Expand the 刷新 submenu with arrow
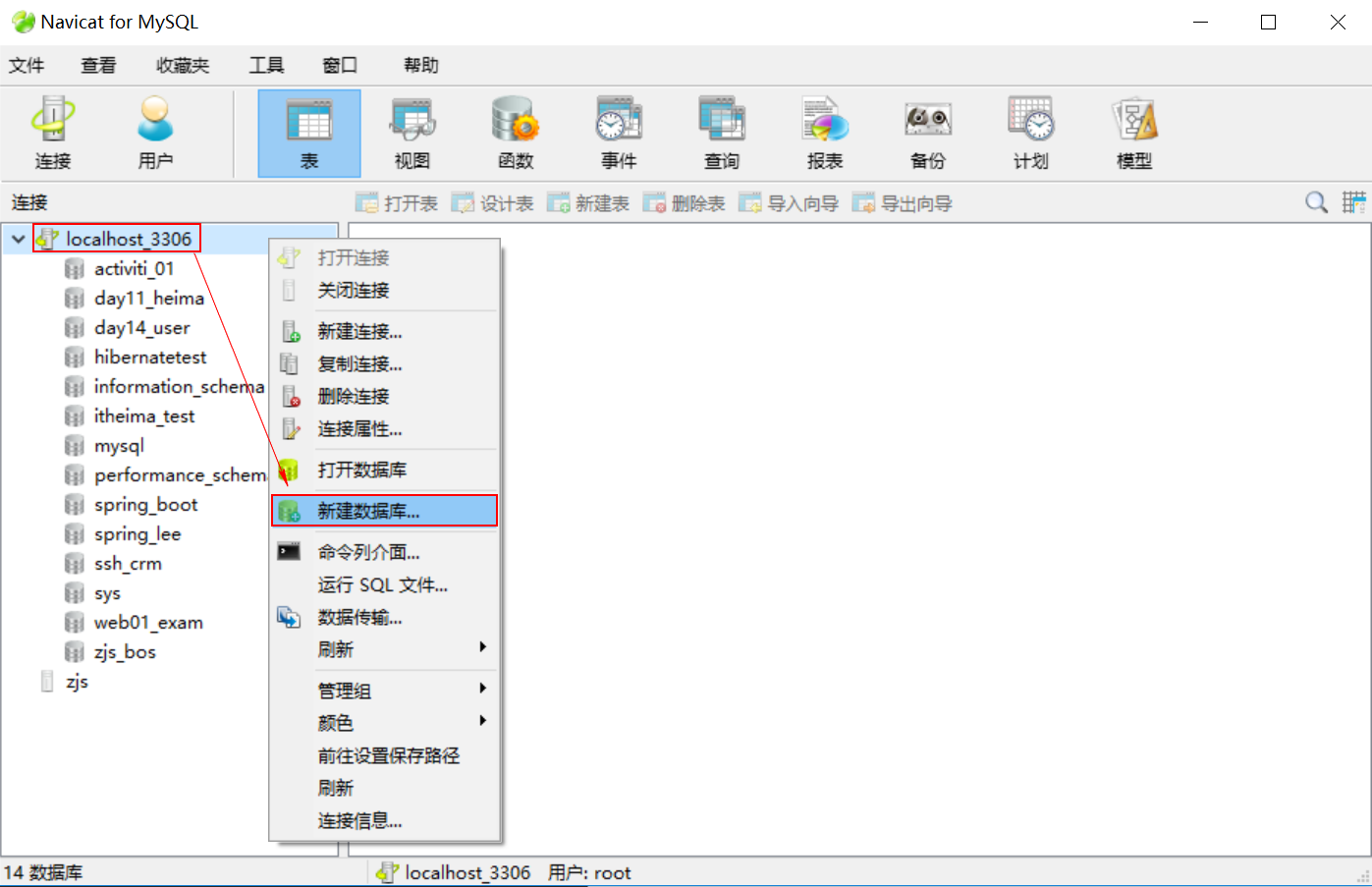 point(385,649)
